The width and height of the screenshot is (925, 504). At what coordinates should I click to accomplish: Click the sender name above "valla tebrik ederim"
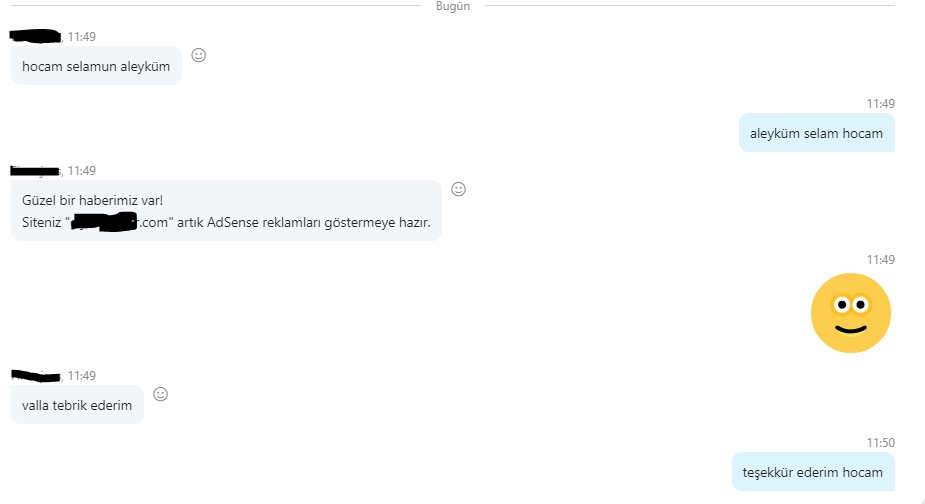point(36,375)
